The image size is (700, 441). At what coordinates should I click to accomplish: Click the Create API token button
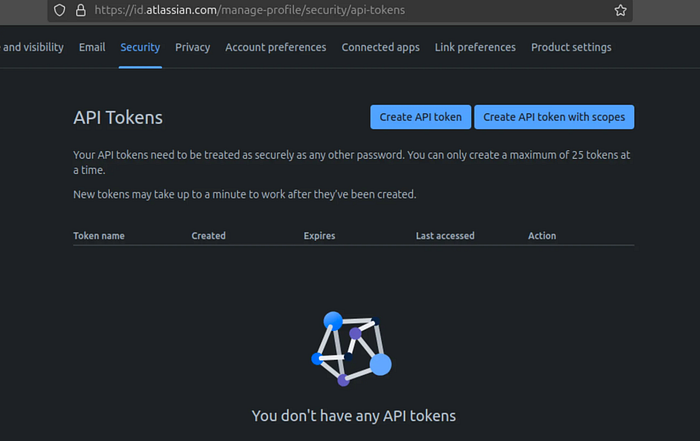coord(421,117)
